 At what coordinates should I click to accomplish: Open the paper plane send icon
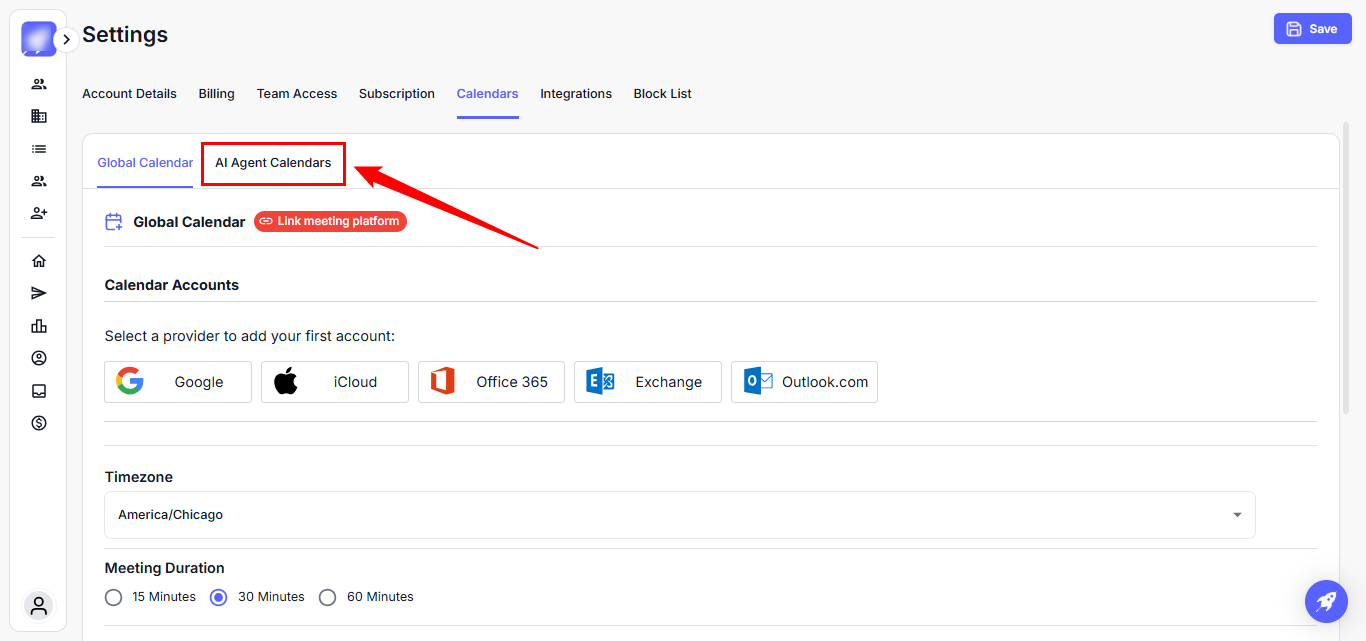click(x=39, y=293)
